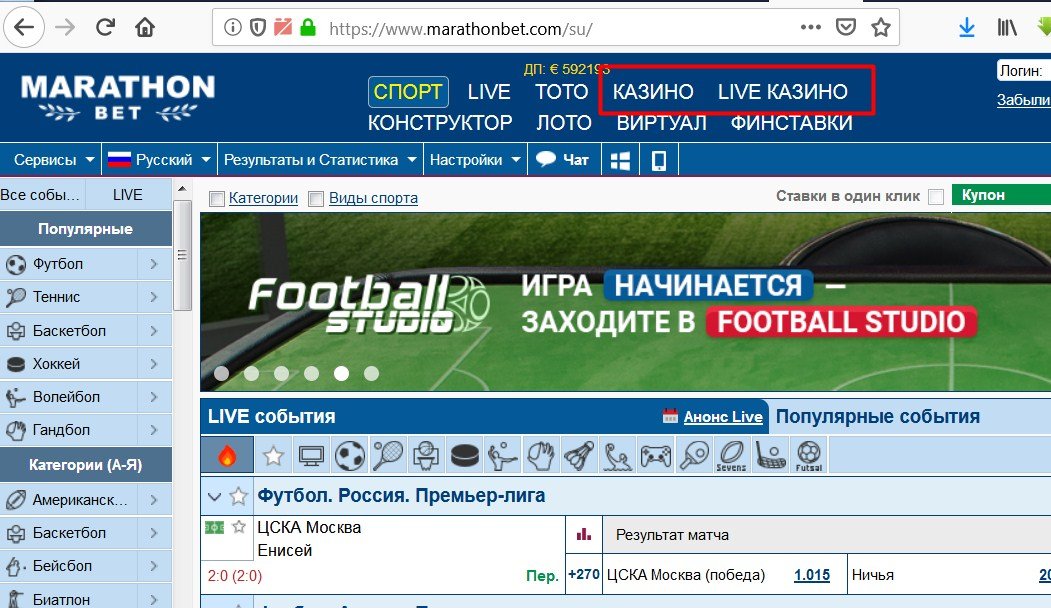Open the ЛОТО menu item
The image size is (1051, 608).
(564, 123)
